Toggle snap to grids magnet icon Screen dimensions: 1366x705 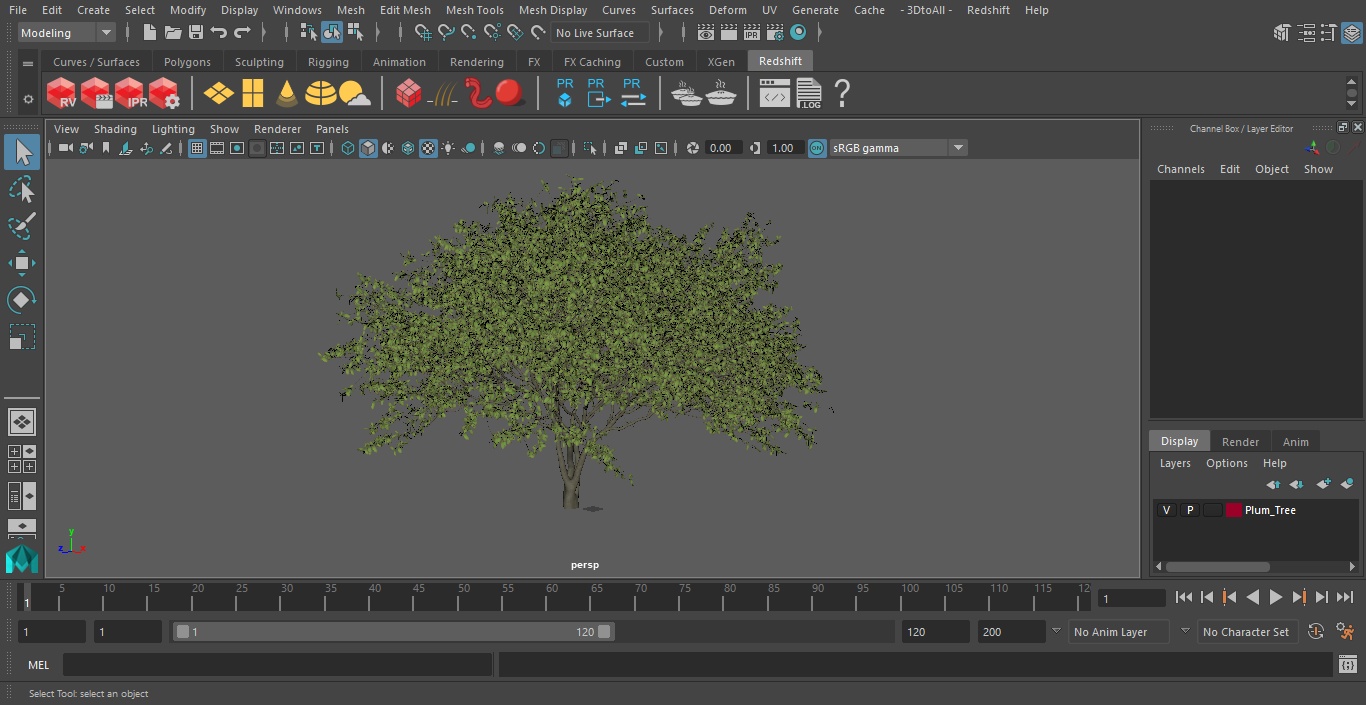(x=423, y=33)
